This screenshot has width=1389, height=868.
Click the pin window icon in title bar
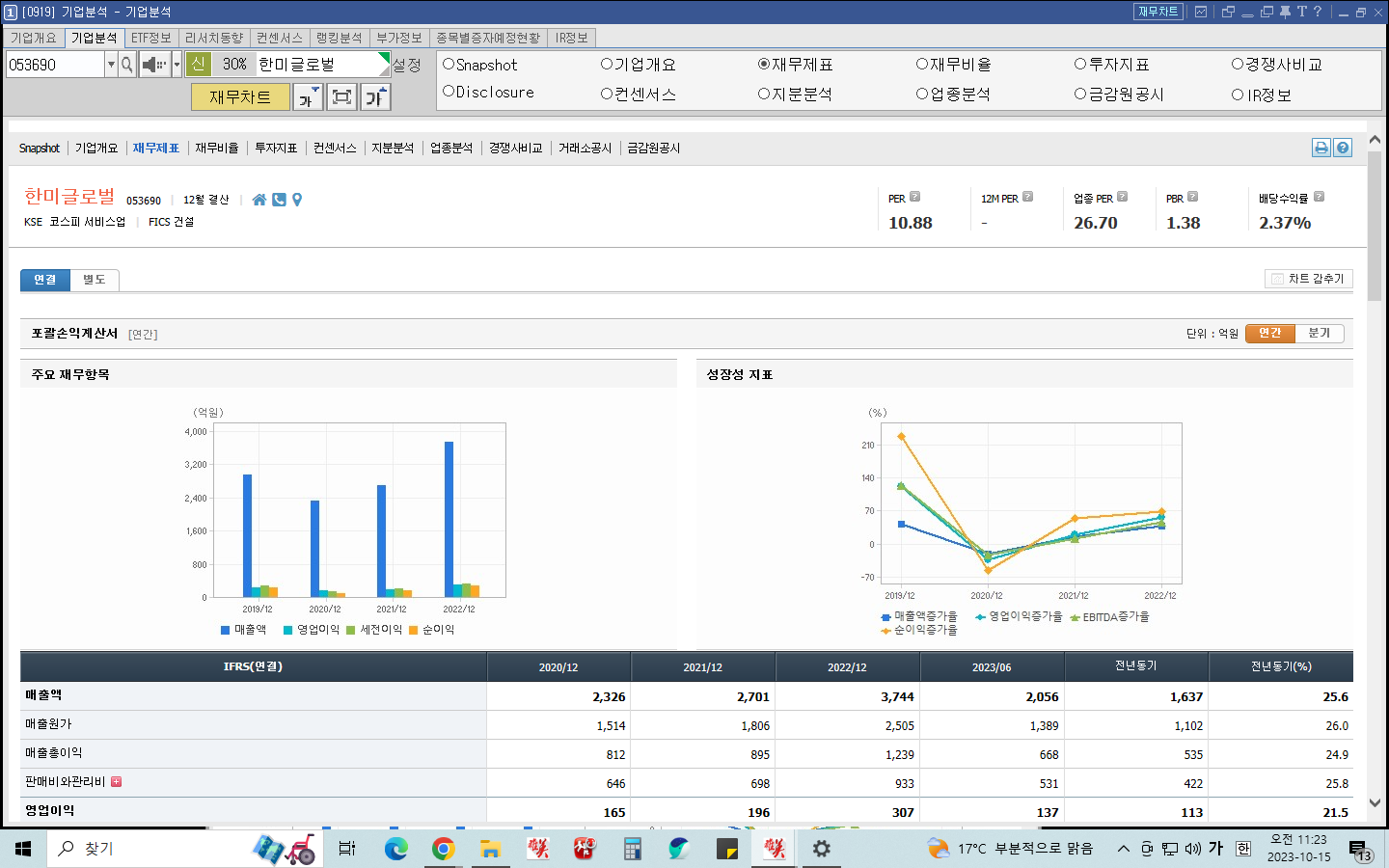pos(1285,12)
